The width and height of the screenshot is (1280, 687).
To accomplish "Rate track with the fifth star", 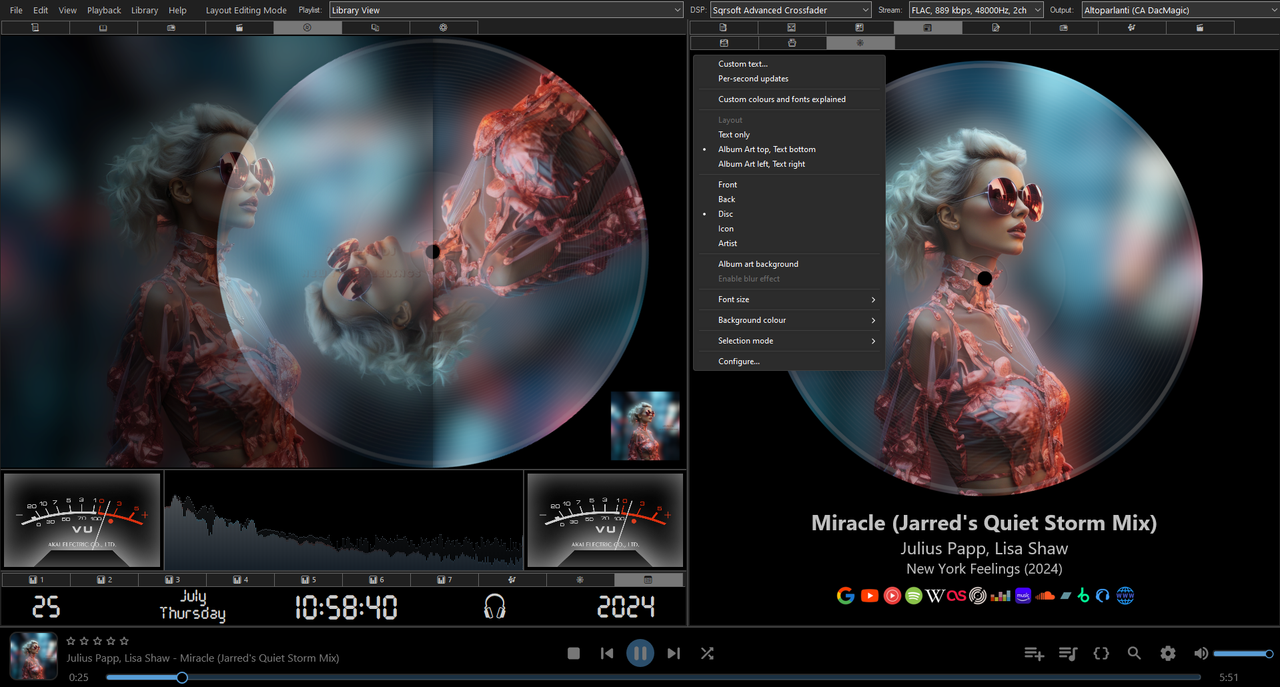I will pyautogui.click(x=124, y=641).
